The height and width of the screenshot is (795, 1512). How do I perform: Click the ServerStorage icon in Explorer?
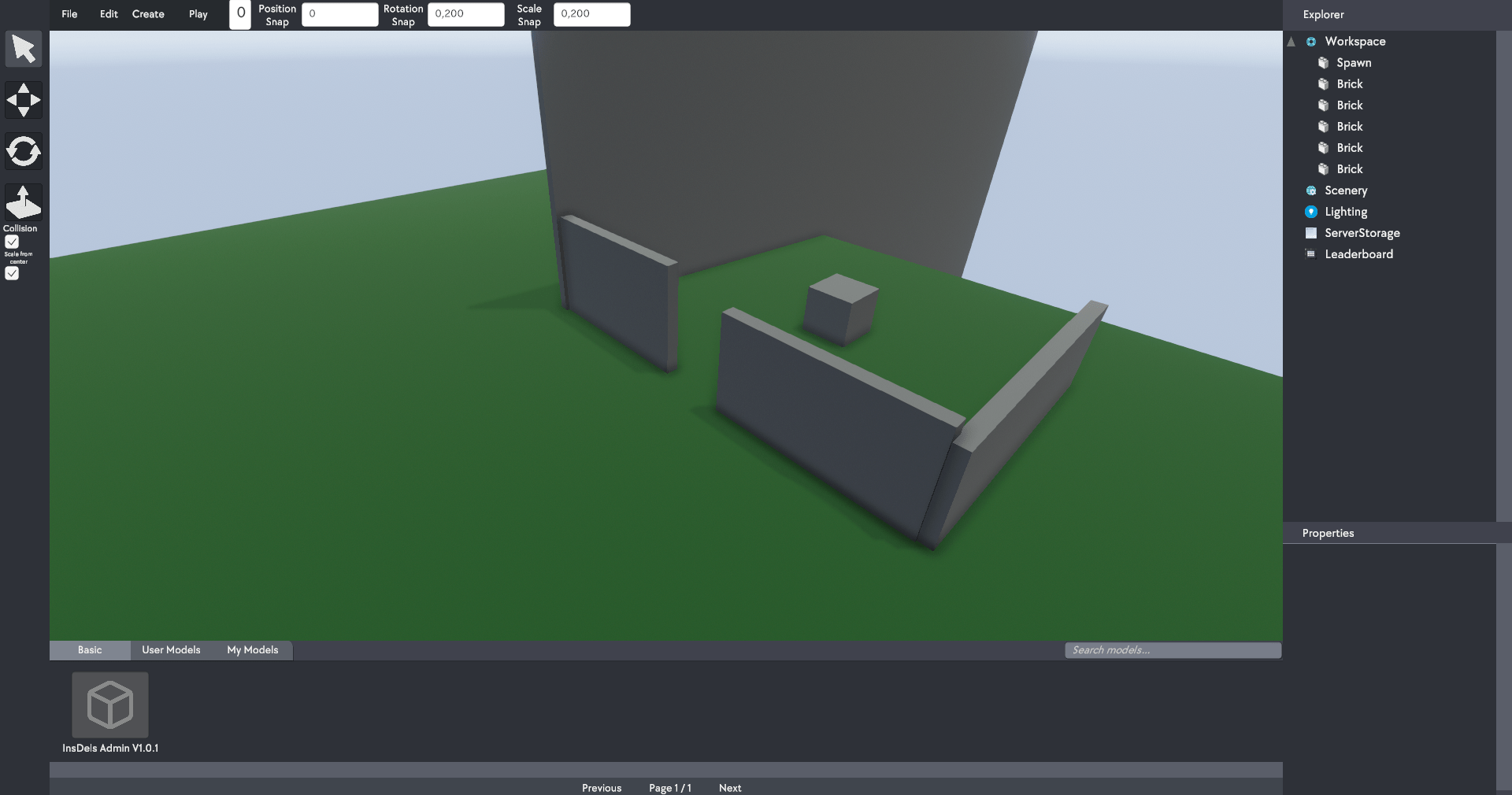(1311, 233)
